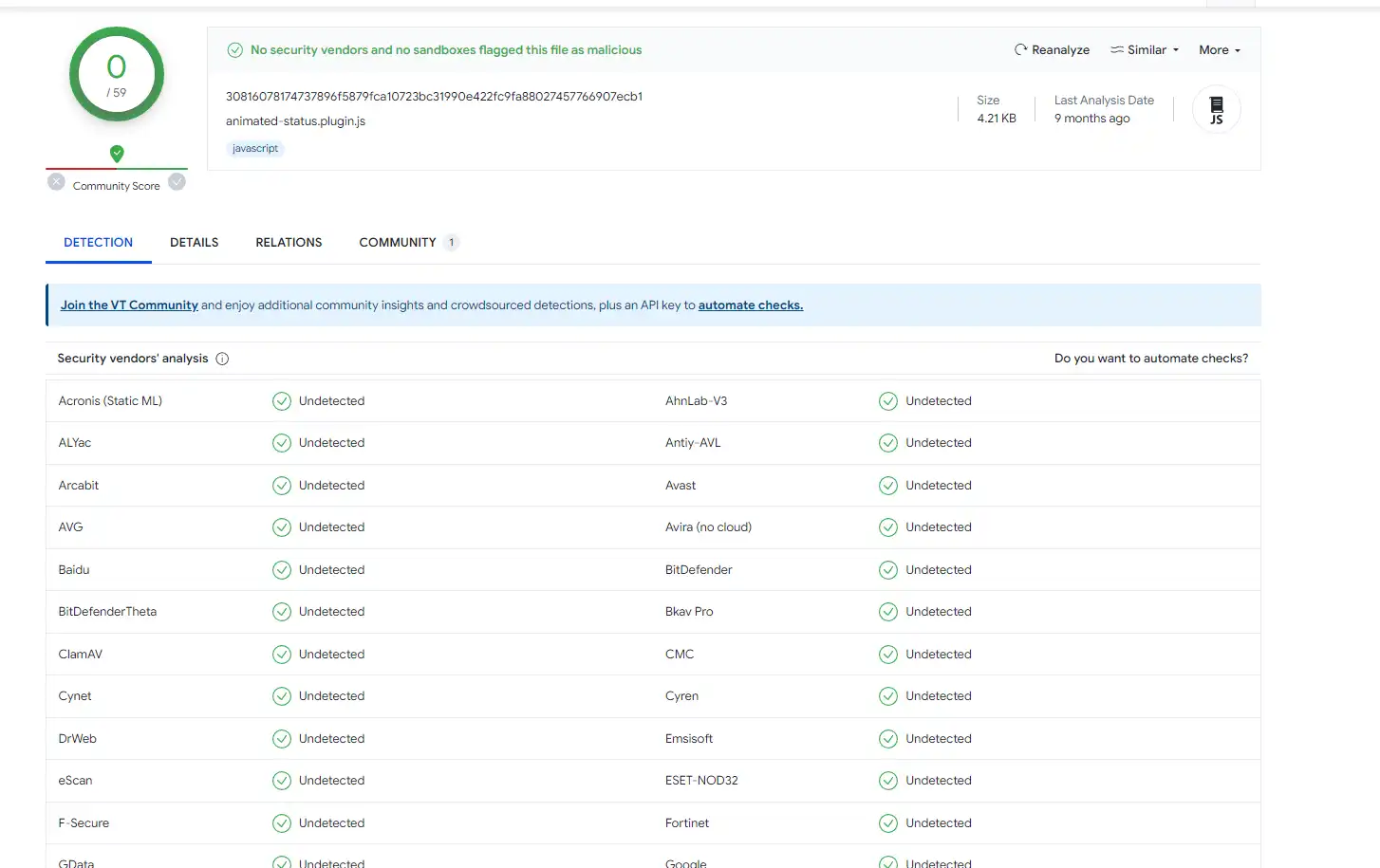Click the Undetected check icon for Baidu

click(282, 570)
